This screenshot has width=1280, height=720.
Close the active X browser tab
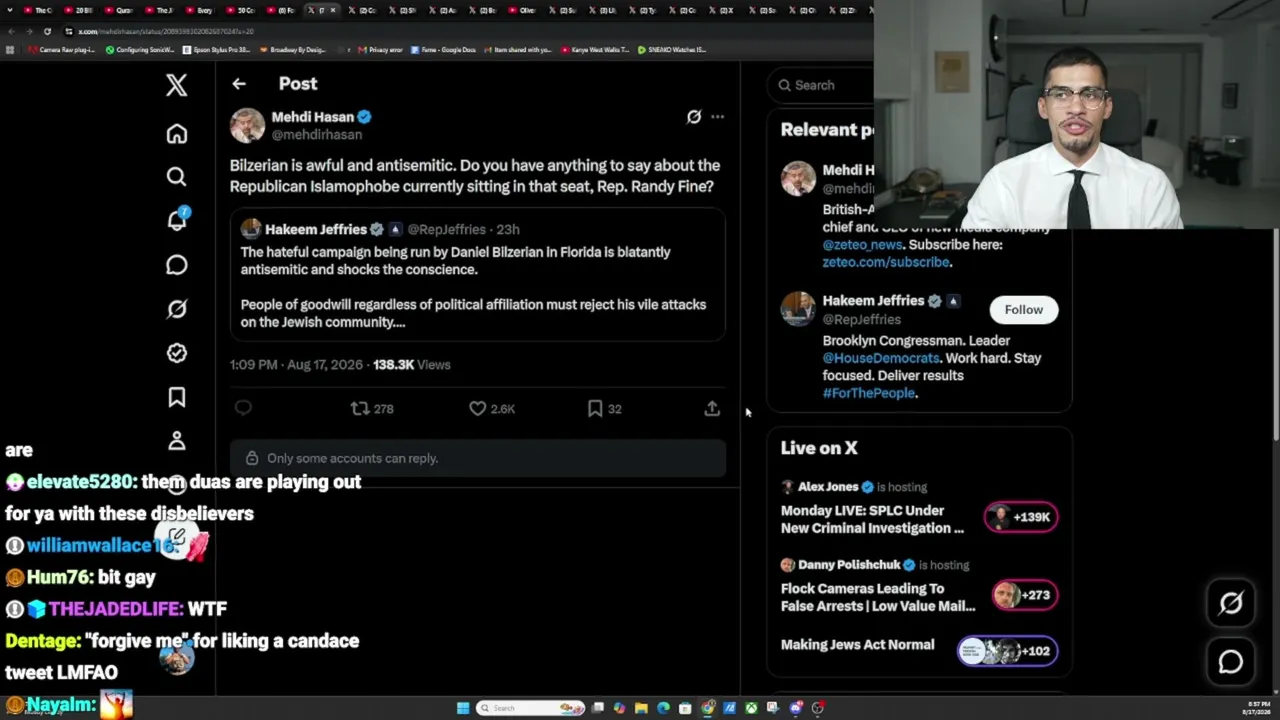coord(333,10)
